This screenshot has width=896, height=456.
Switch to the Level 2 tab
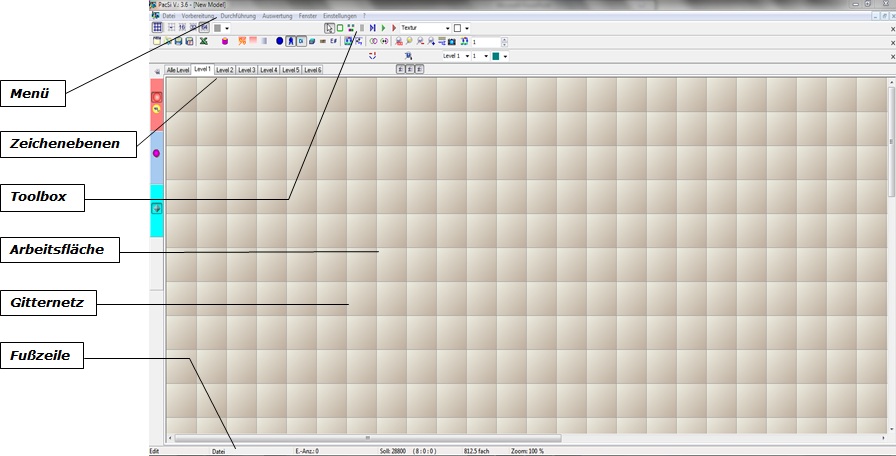pyautogui.click(x=225, y=70)
